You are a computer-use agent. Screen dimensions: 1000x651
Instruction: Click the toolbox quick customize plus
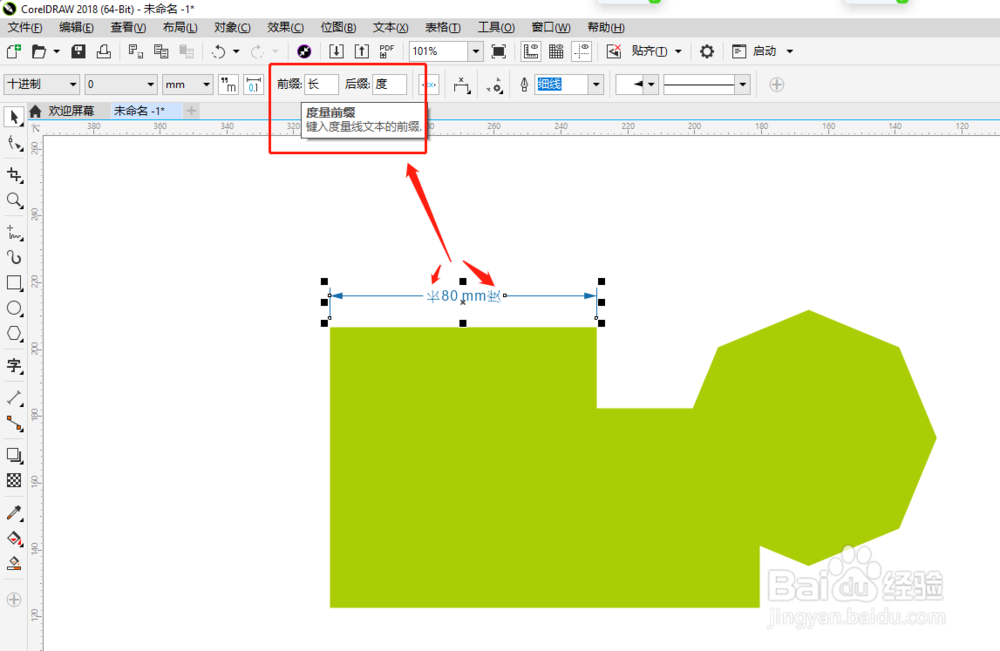pyautogui.click(x=13, y=599)
